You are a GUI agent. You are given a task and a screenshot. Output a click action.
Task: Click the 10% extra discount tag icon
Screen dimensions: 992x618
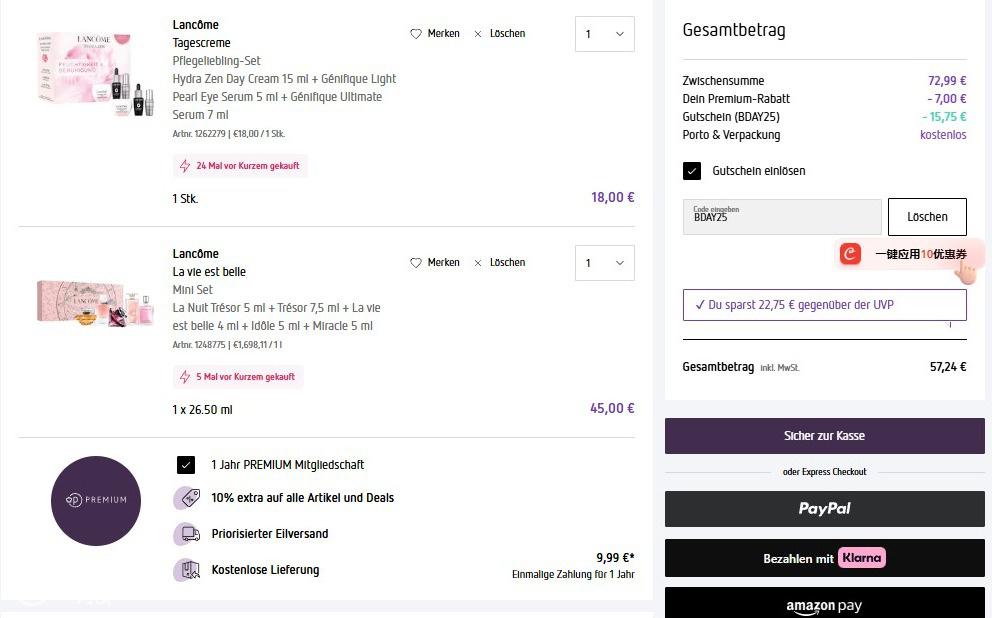[187, 498]
